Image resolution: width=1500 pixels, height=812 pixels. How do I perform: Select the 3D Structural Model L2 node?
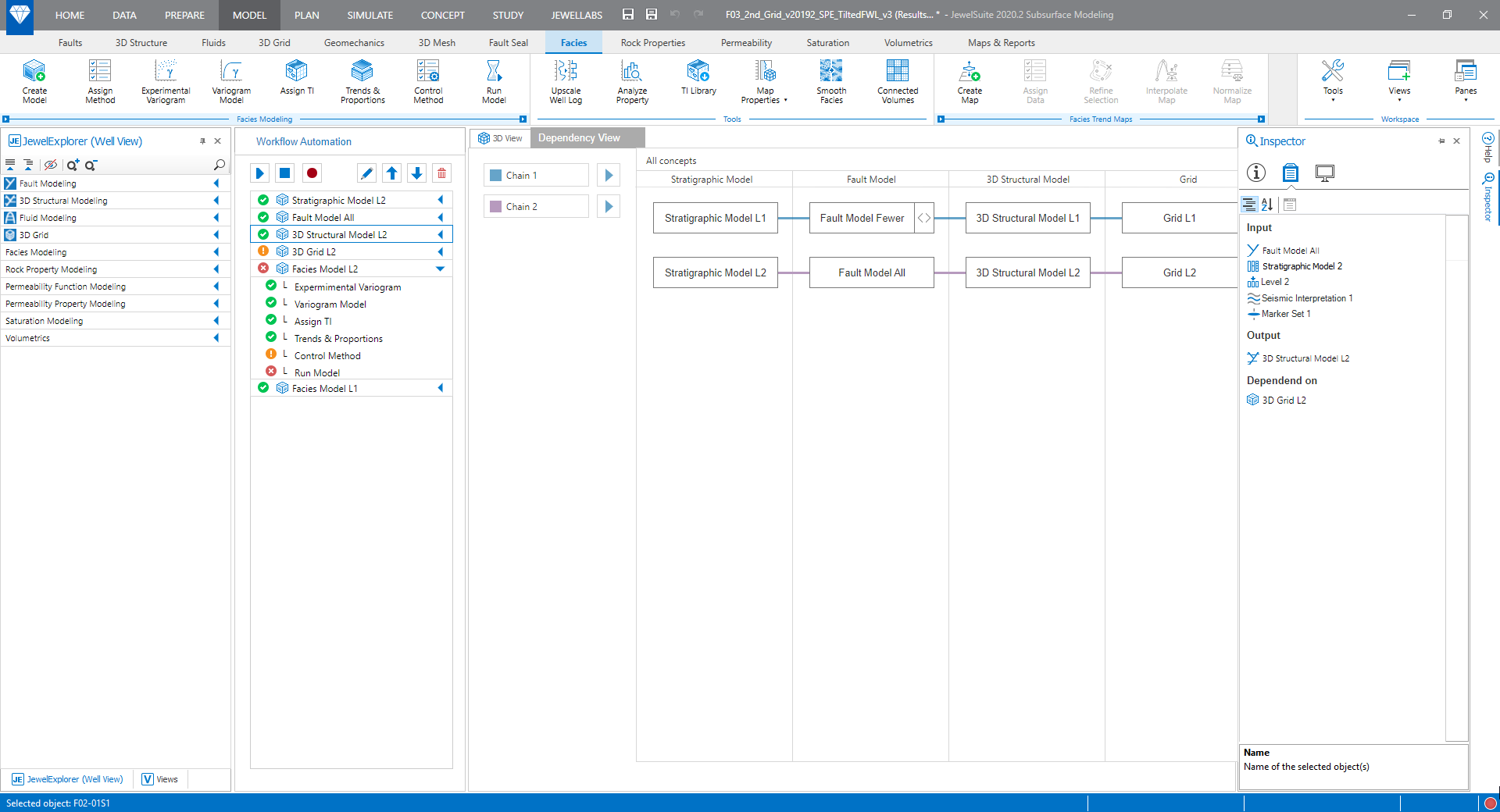(x=1028, y=272)
